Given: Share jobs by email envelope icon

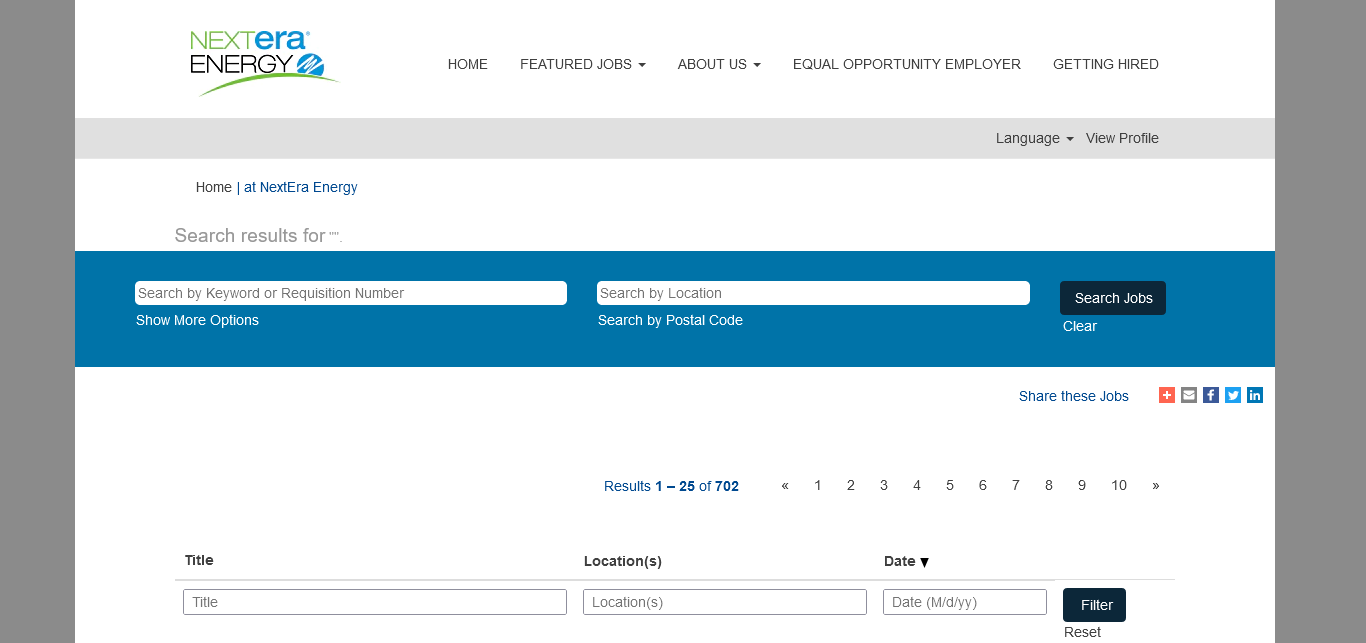Looking at the screenshot, I should [1188, 395].
